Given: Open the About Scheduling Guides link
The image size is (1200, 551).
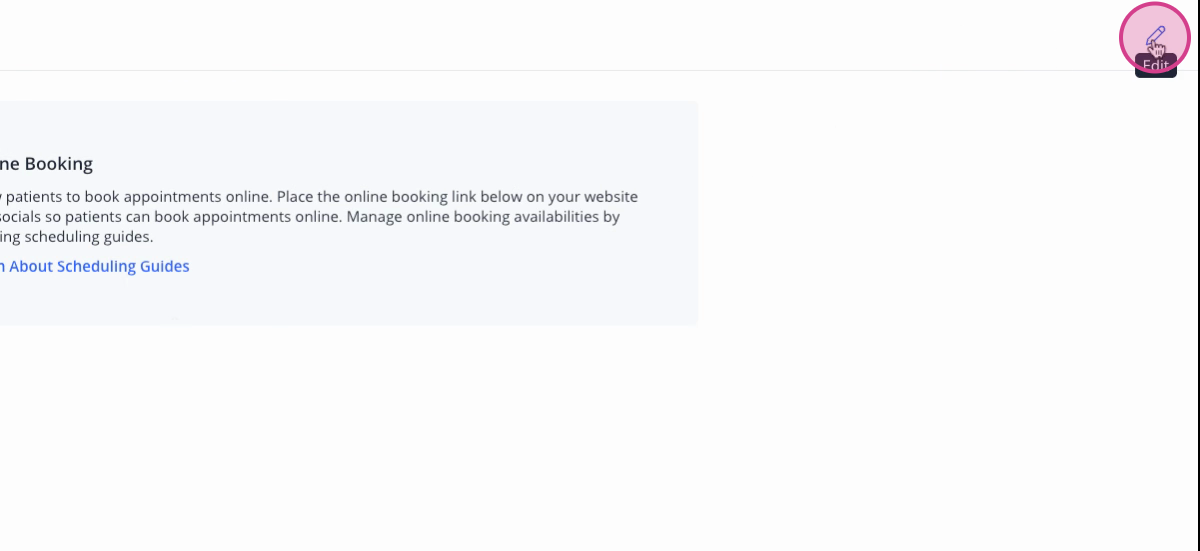Looking at the screenshot, I should [95, 266].
